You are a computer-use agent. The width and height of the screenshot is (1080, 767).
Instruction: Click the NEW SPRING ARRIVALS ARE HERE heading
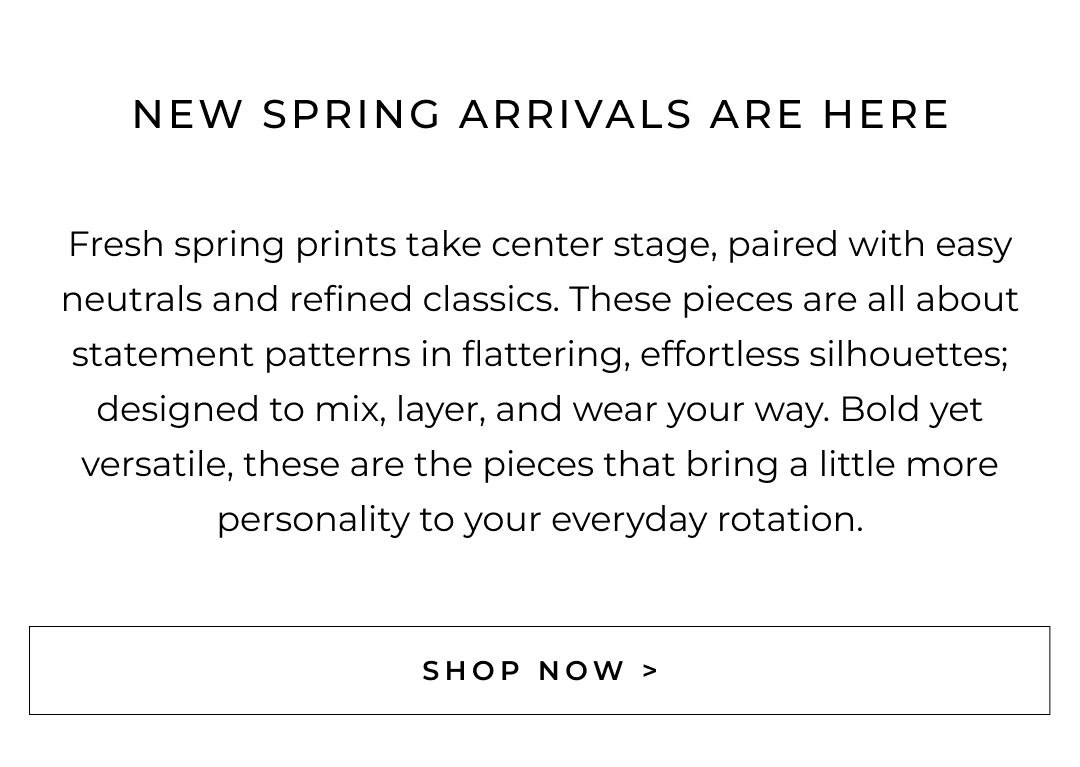click(x=540, y=115)
